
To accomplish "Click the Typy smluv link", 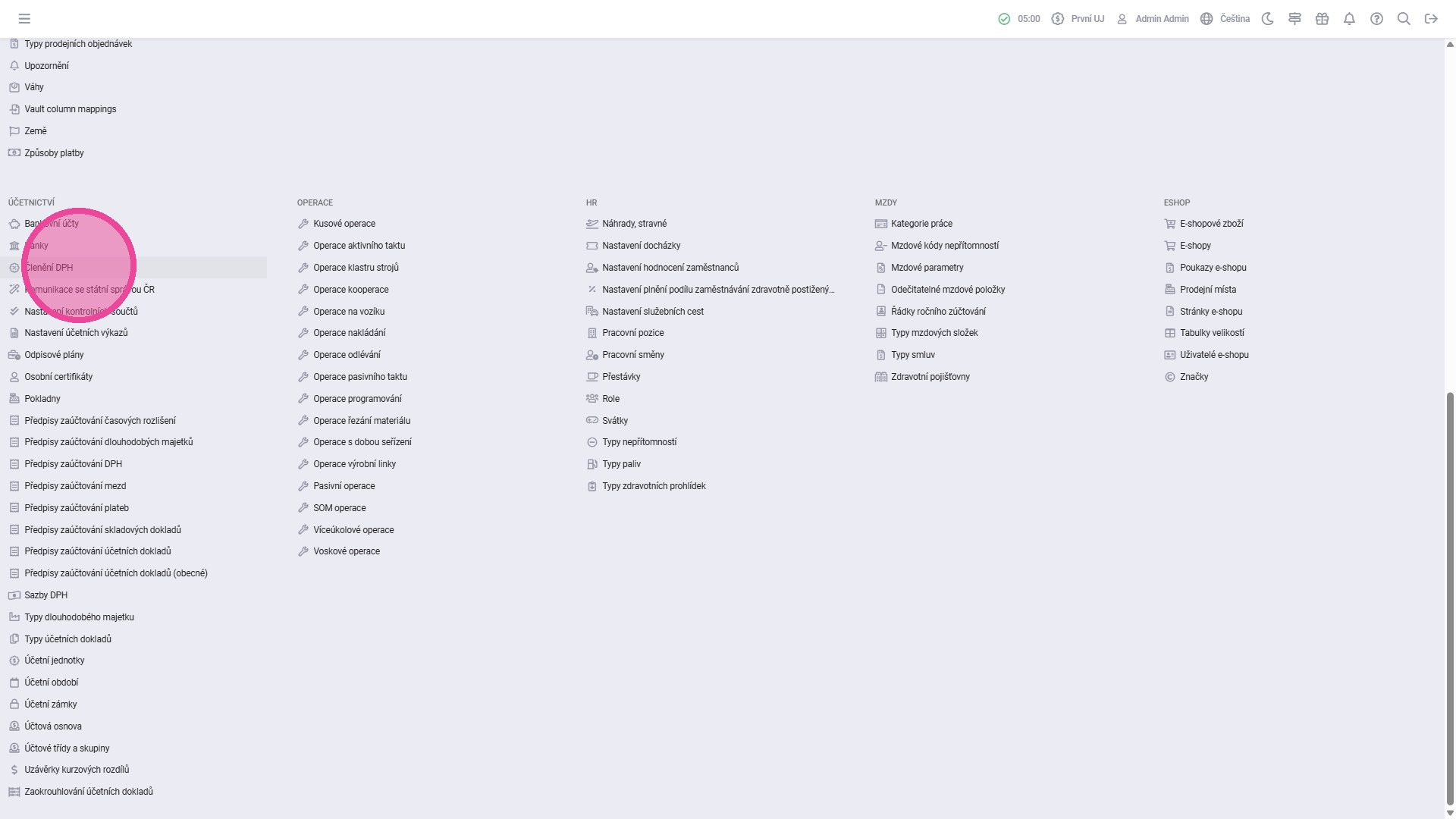I will click(x=912, y=355).
